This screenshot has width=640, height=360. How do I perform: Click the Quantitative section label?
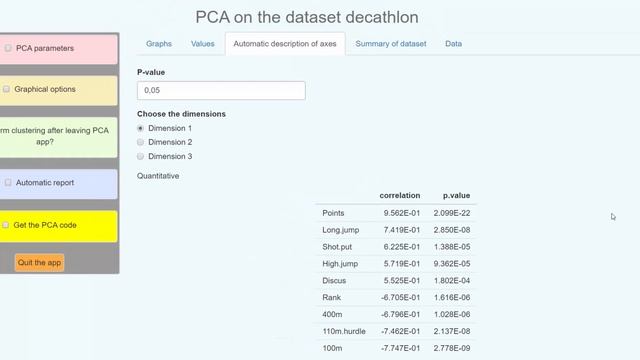point(158,176)
